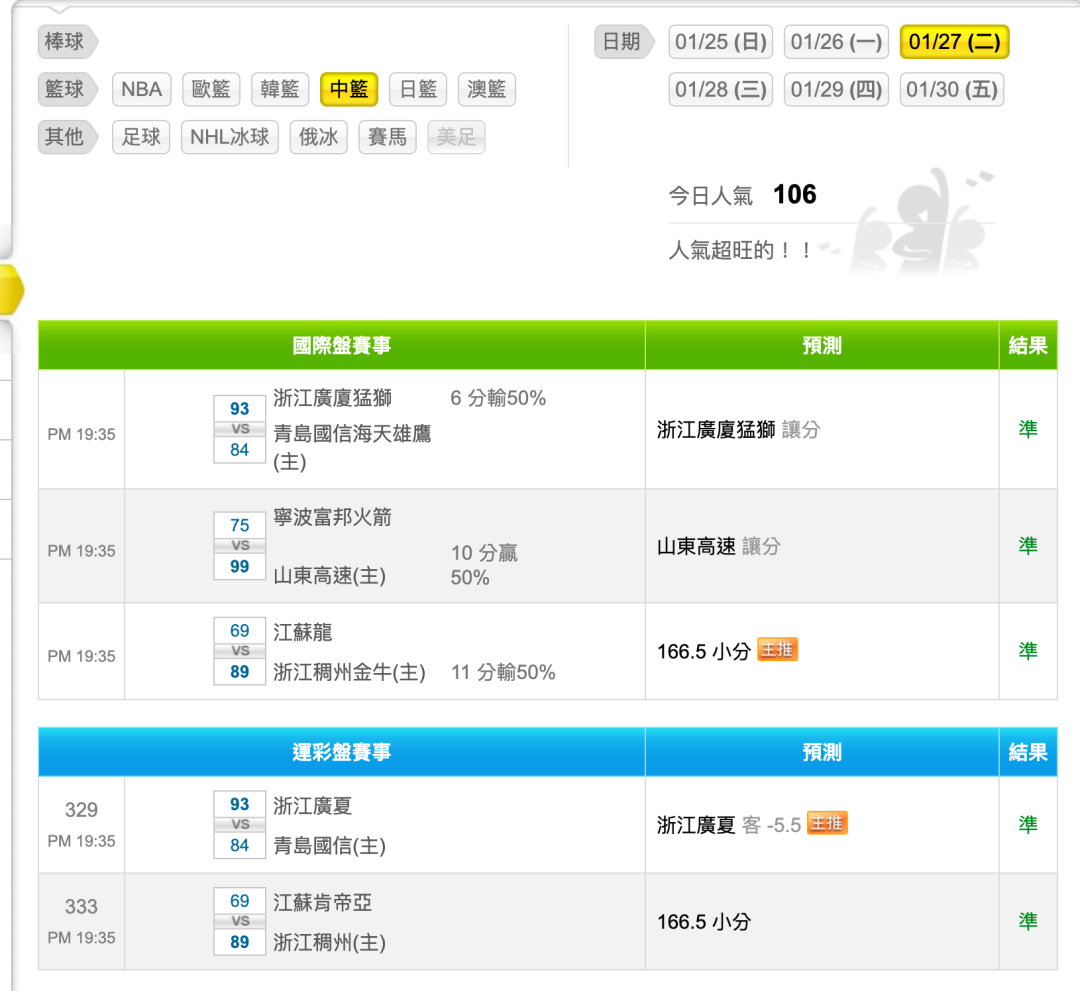Click the 主推 badge in 國際盤 table
The width and height of the screenshot is (1080, 991).
[777, 650]
